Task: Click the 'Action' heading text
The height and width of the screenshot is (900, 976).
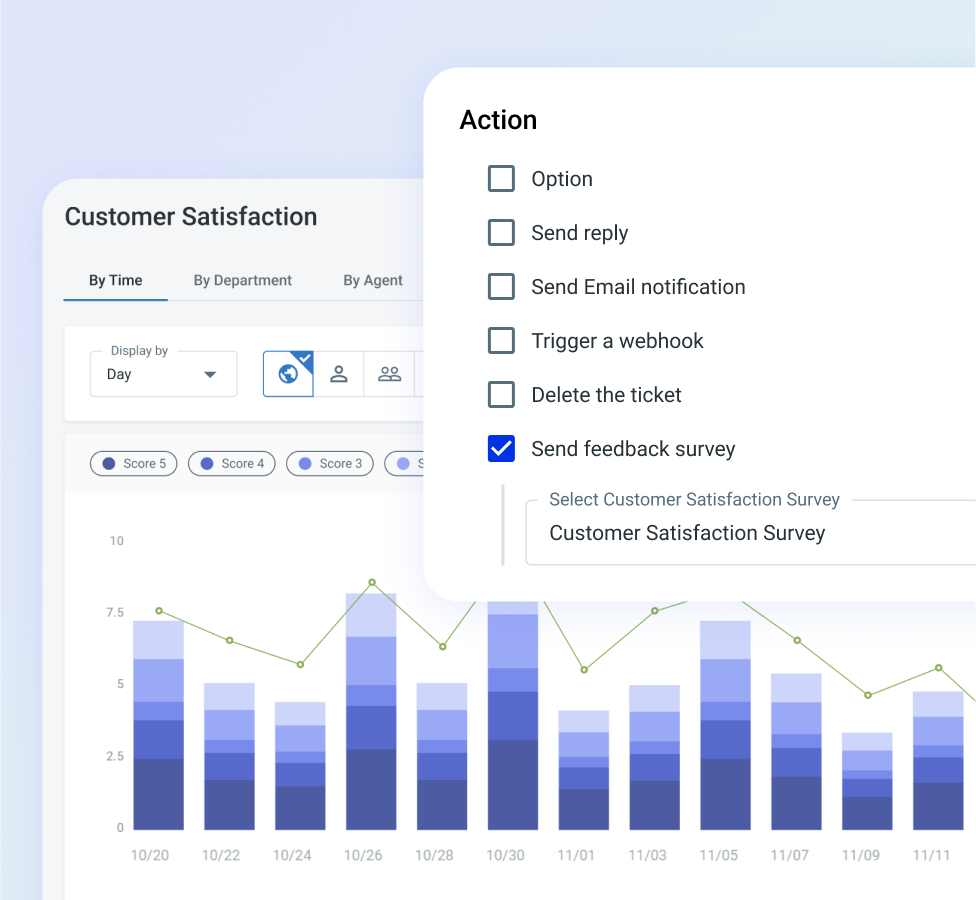Action: [x=498, y=120]
